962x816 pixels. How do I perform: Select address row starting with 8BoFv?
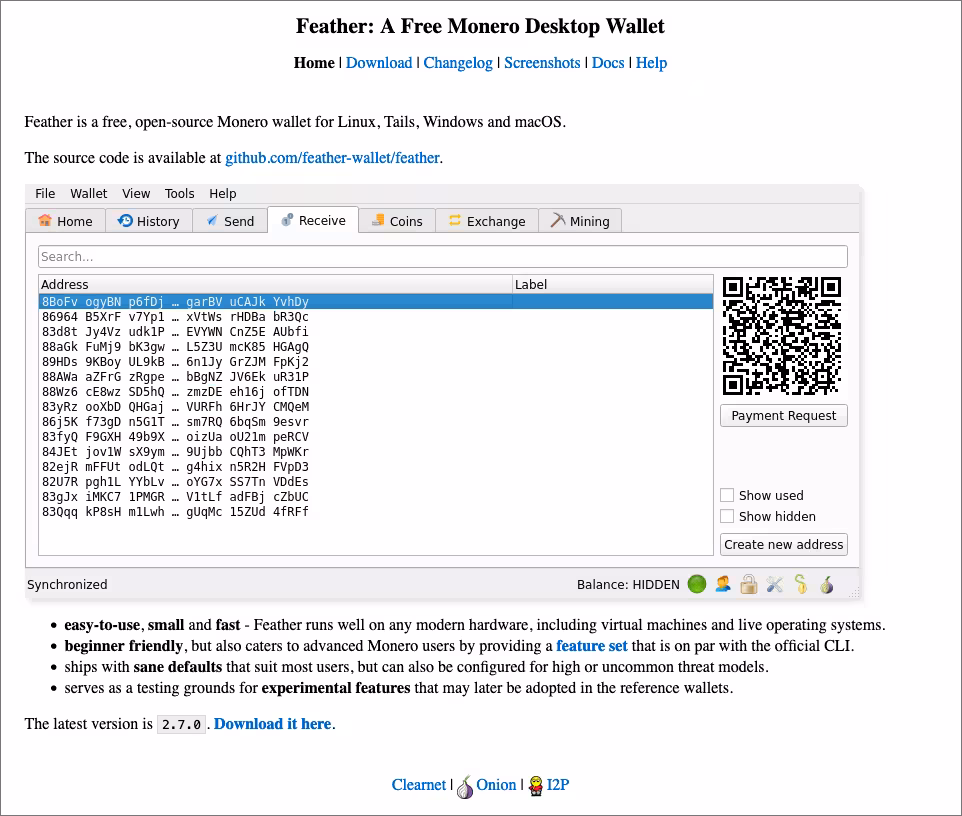375,301
